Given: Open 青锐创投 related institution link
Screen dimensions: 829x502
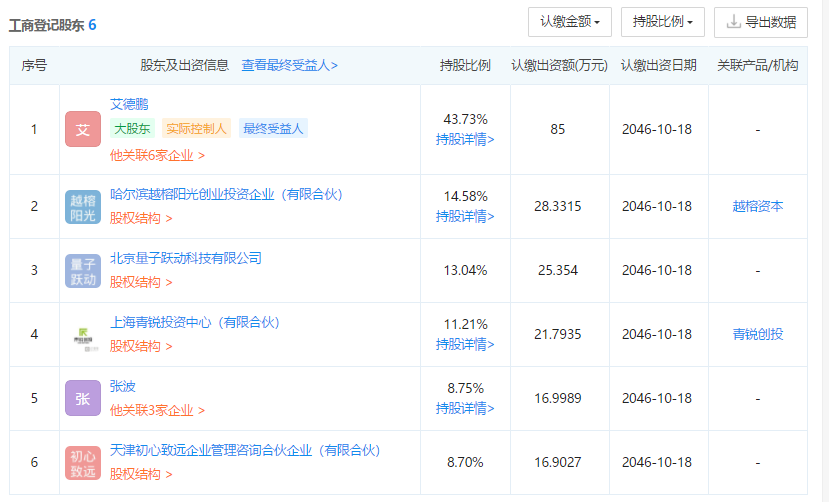Looking at the screenshot, I should click(757, 334).
